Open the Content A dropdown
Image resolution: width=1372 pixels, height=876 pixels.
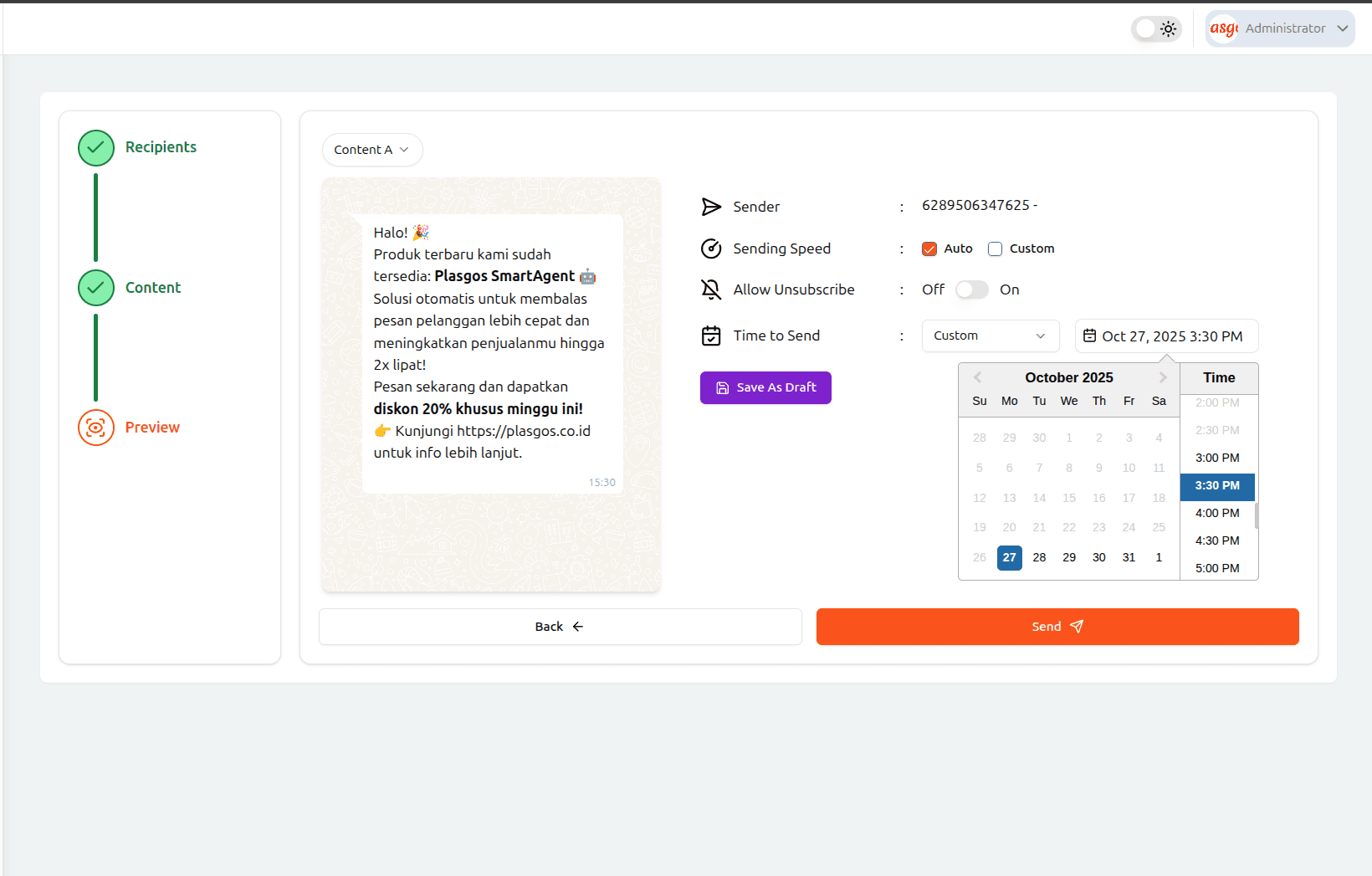pyautogui.click(x=372, y=150)
